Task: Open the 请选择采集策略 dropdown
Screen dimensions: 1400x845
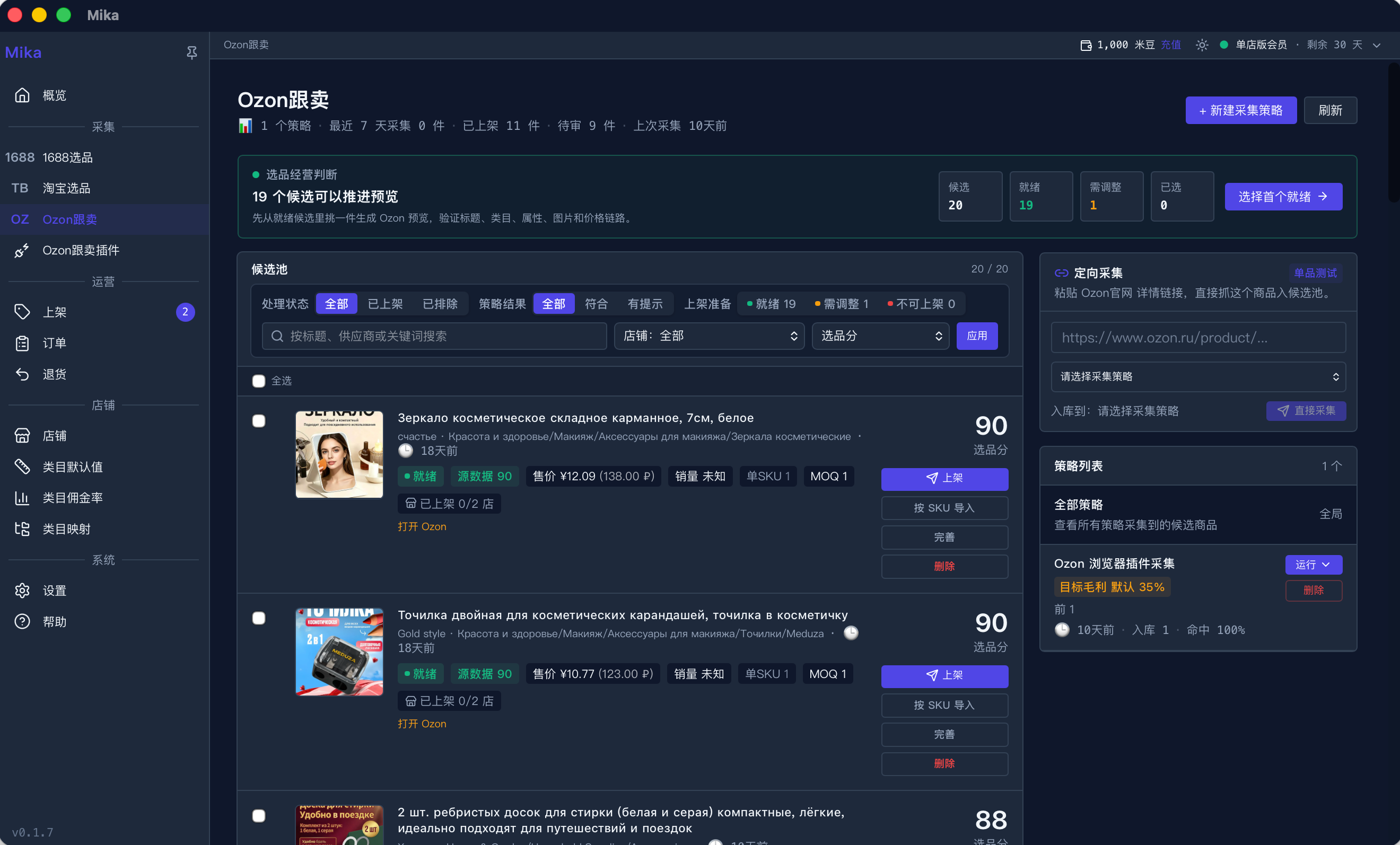Action: (1198, 376)
